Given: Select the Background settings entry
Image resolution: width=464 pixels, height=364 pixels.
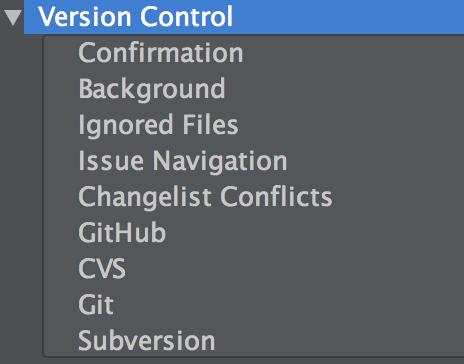Looking at the screenshot, I should coord(152,89).
